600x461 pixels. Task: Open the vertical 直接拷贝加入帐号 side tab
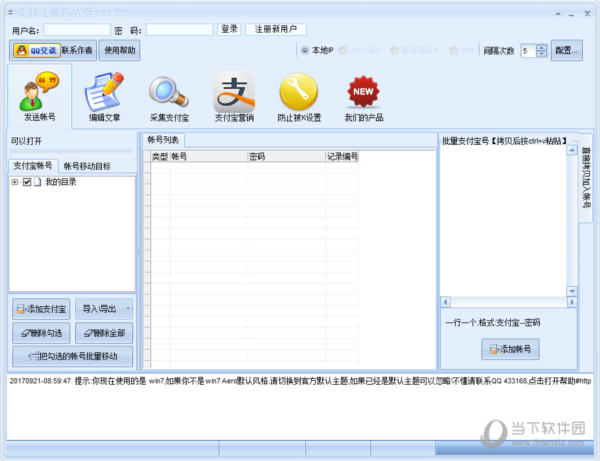(x=586, y=177)
